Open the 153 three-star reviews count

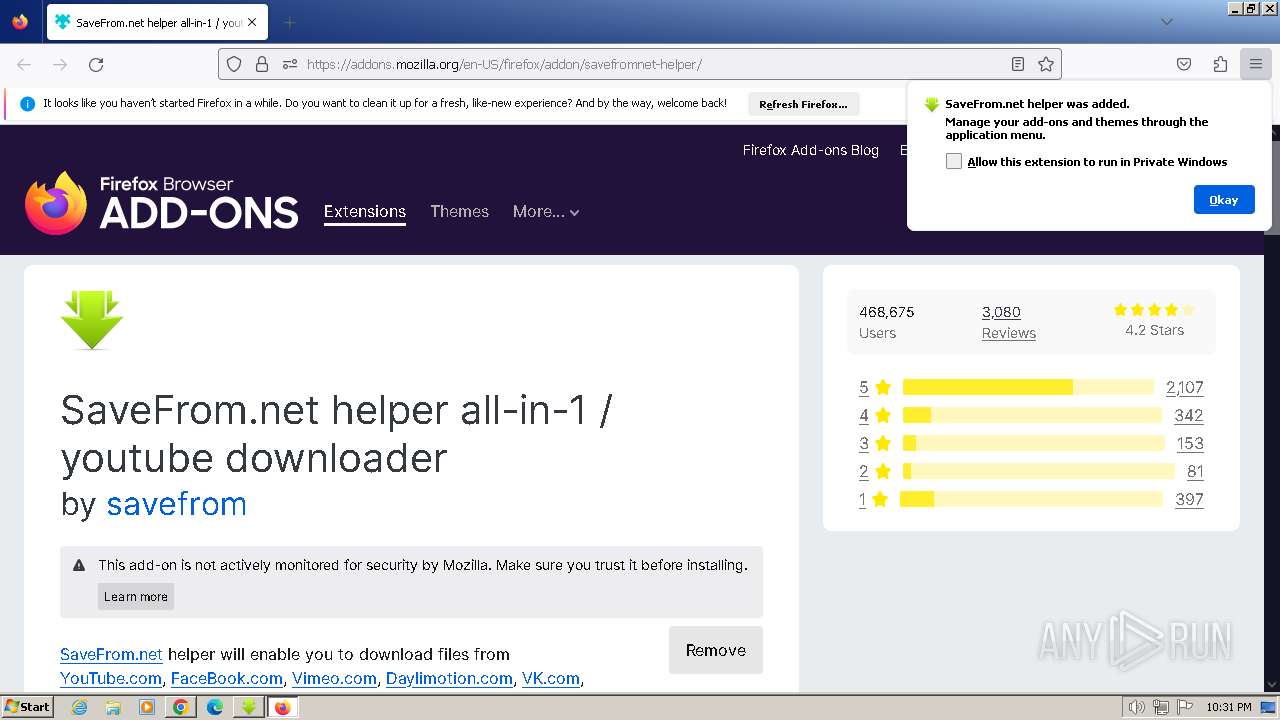[x=1190, y=443]
